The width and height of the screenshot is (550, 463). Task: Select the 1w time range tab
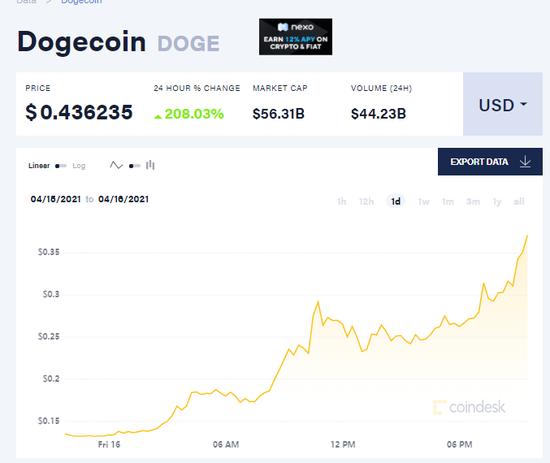coord(423,202)
